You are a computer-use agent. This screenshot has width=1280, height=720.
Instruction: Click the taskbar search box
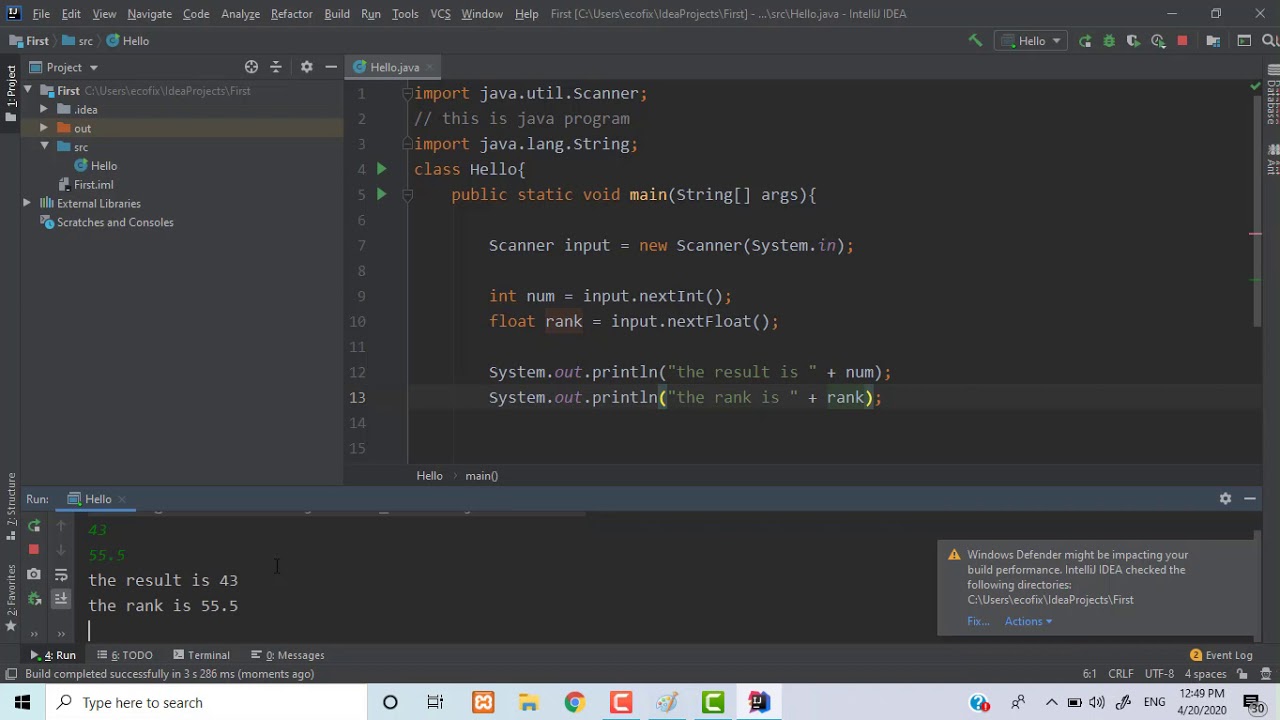coord(205,702)
